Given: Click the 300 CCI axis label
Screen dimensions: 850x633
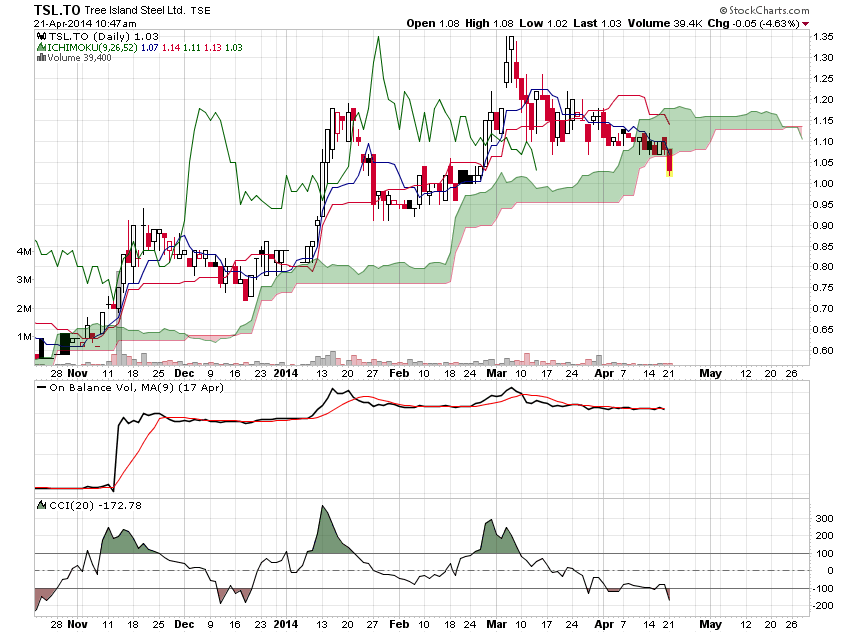Looking at the screenshot, I should 825,519.
